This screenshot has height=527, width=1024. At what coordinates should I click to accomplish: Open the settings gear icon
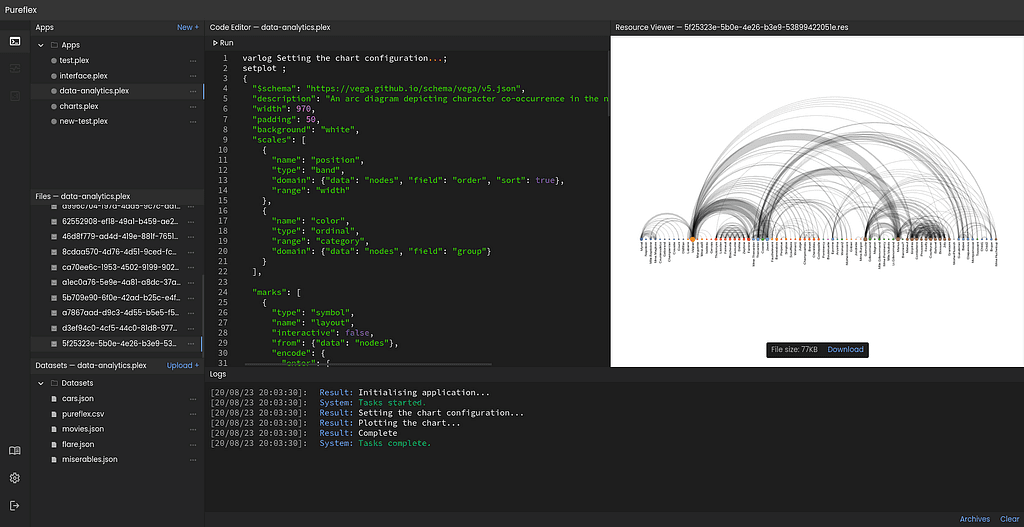click(14, 478)
